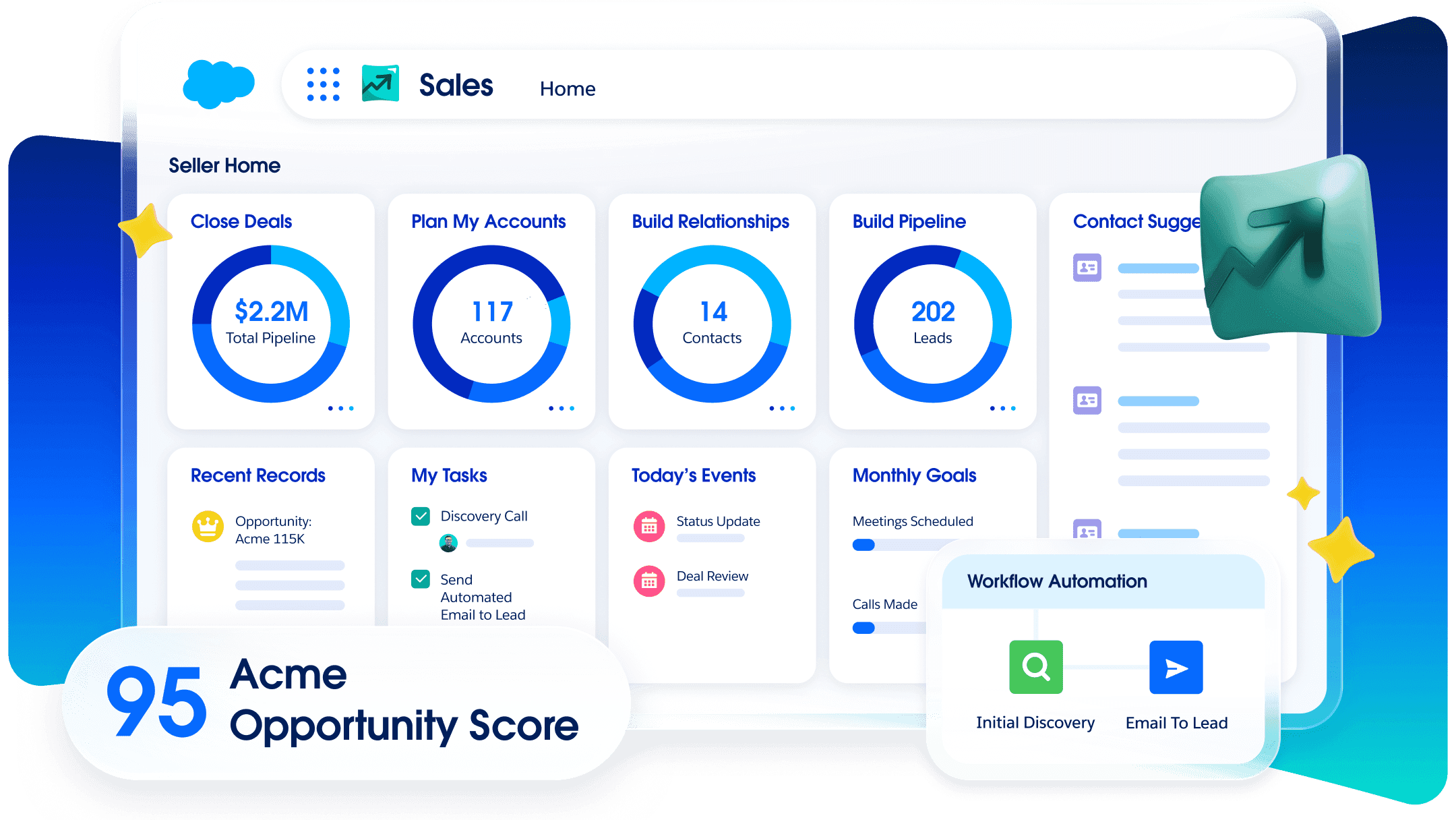The image size is (1456, 820).
Task: Open the Status Update event
Action: pyautogui.click(x=719, y=521)
